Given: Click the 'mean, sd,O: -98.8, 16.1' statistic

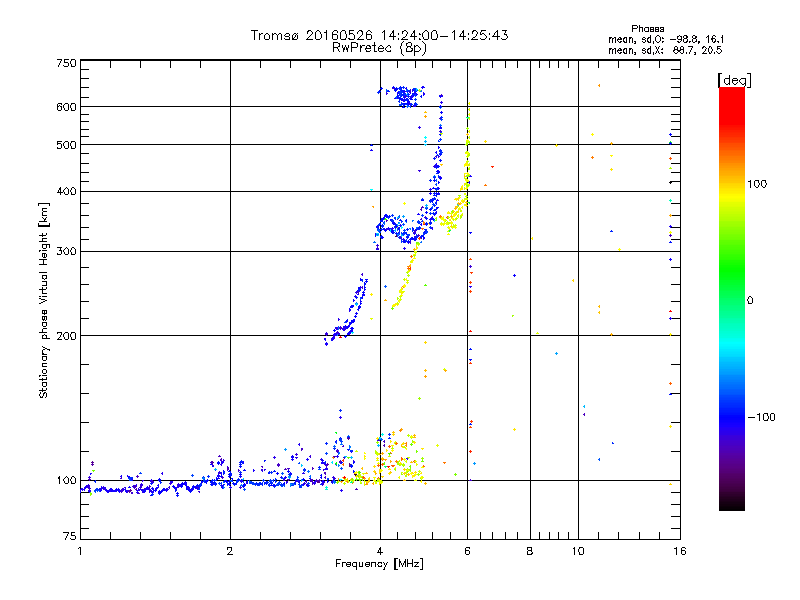Looking at the screenshot, I should (x=666, y=39).
